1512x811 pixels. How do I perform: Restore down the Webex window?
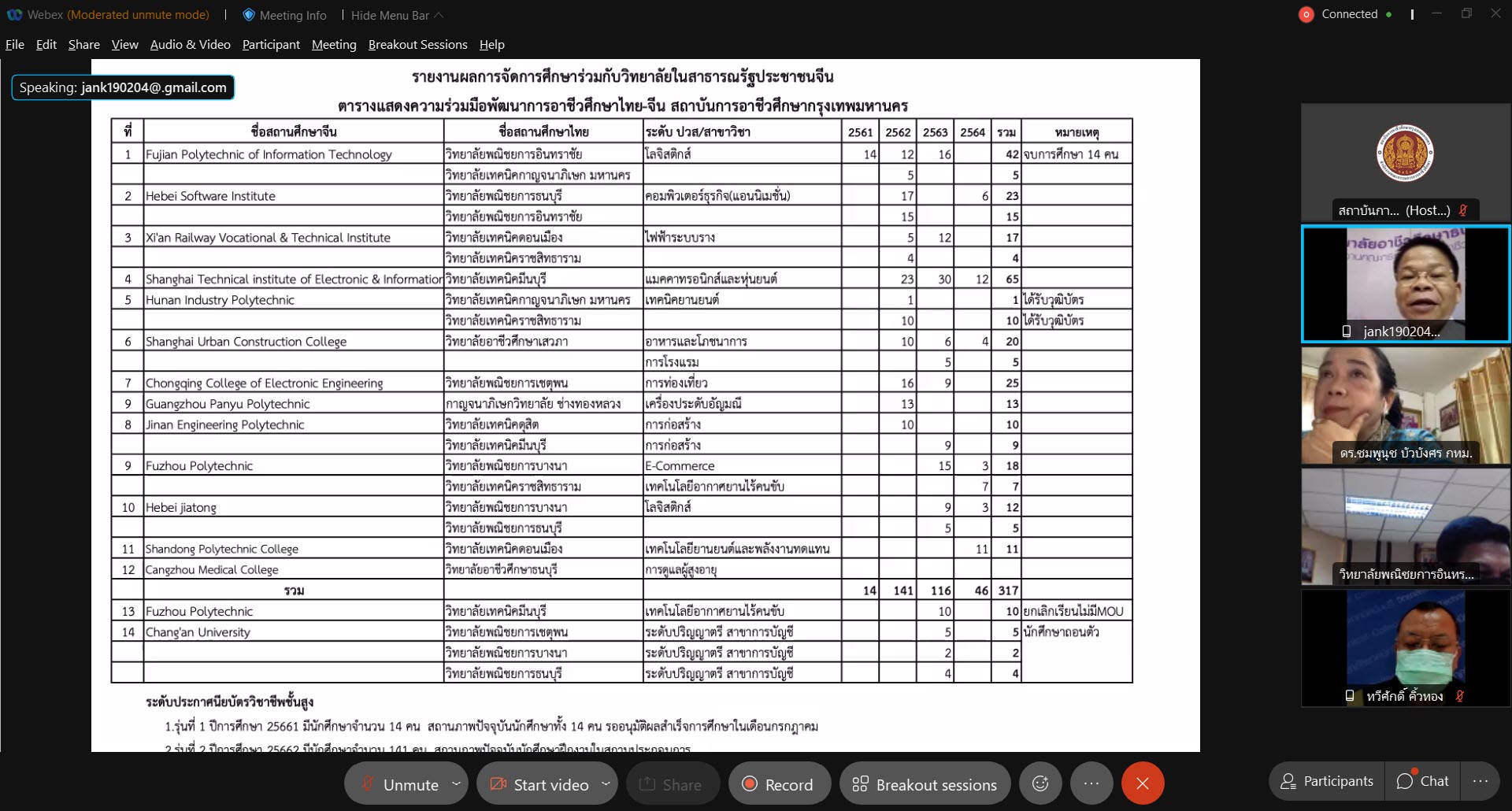click(x=1466, y=14)
